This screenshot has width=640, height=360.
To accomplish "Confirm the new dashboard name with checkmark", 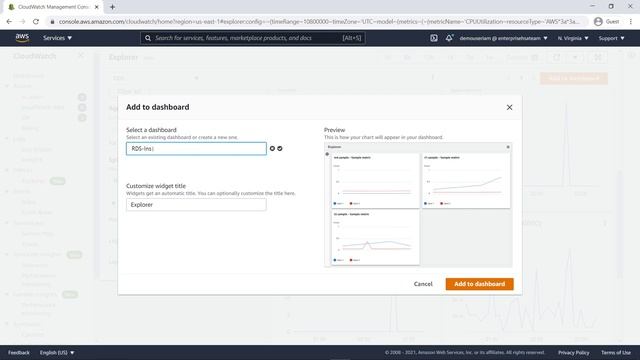I will (x=280, y=149).
